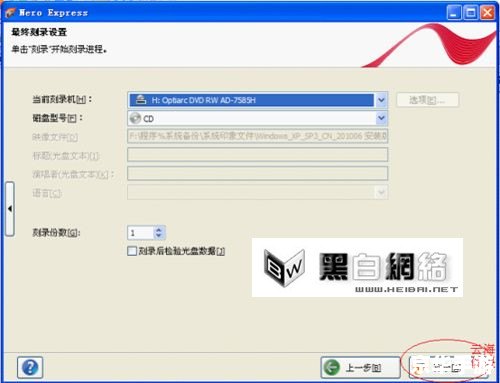The width and height of the screenshot is (500, 383).
Task: Click the greyed Options button beside recorder
Action: coord(428,100)
